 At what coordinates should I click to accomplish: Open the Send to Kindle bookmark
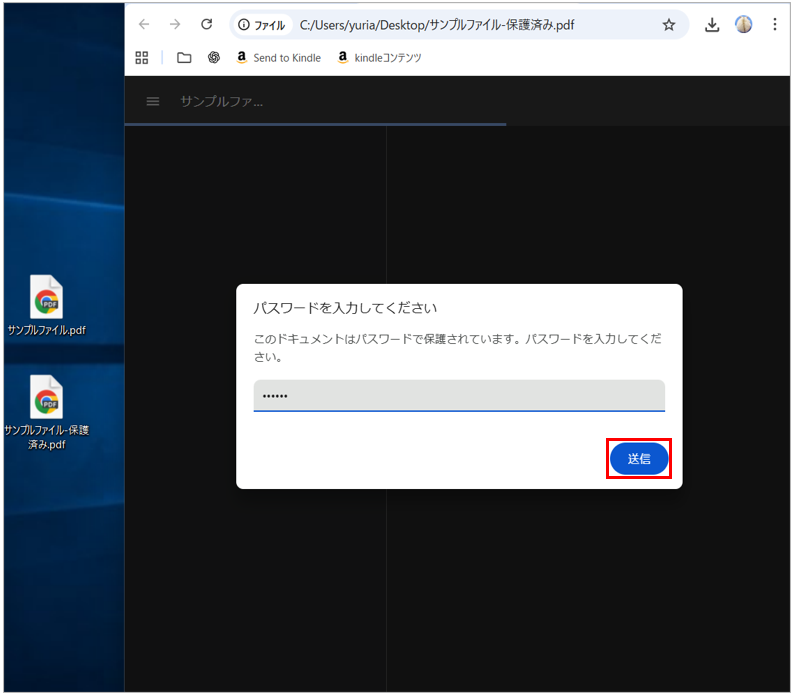coord(278,58)
